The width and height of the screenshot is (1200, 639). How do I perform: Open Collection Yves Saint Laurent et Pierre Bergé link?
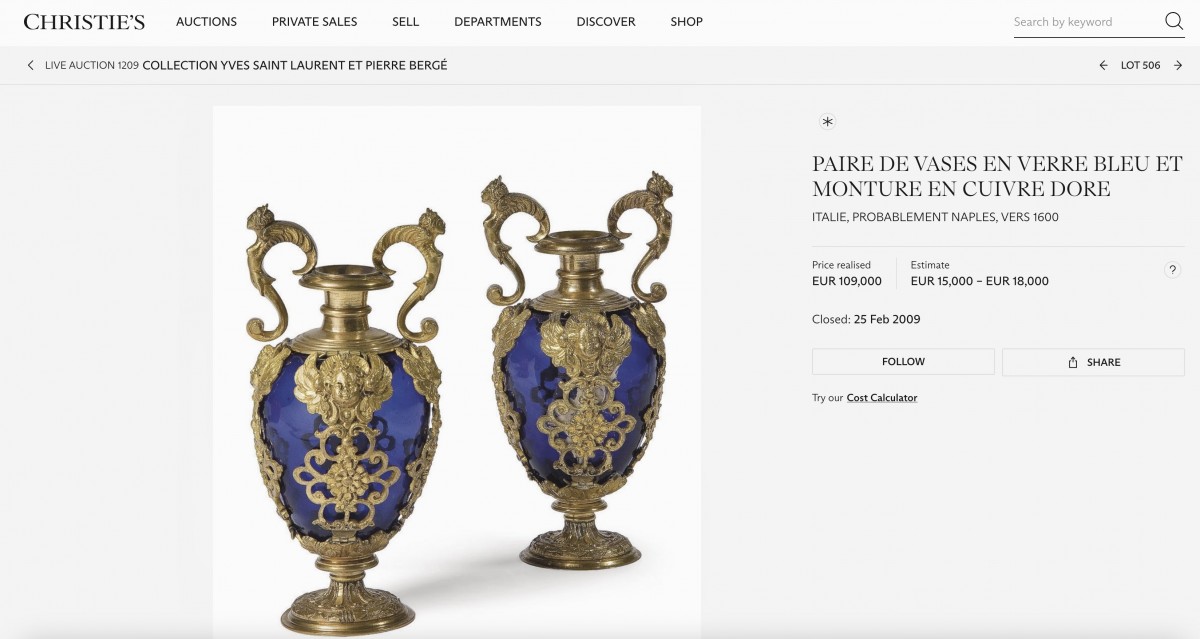295,65
